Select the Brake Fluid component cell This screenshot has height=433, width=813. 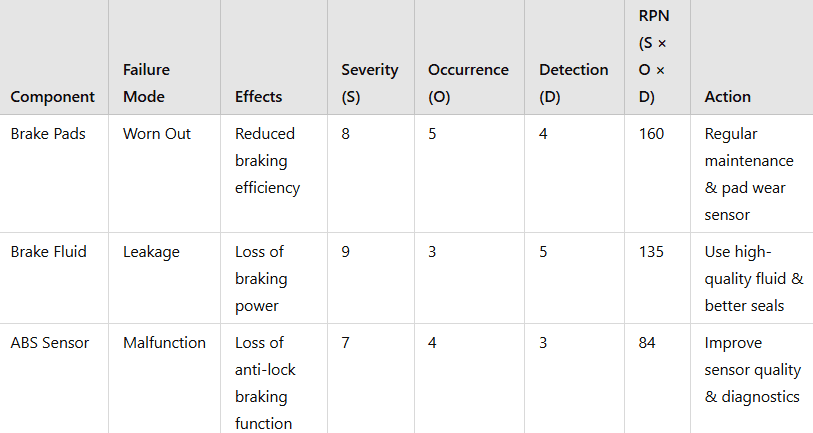point(48,252)
